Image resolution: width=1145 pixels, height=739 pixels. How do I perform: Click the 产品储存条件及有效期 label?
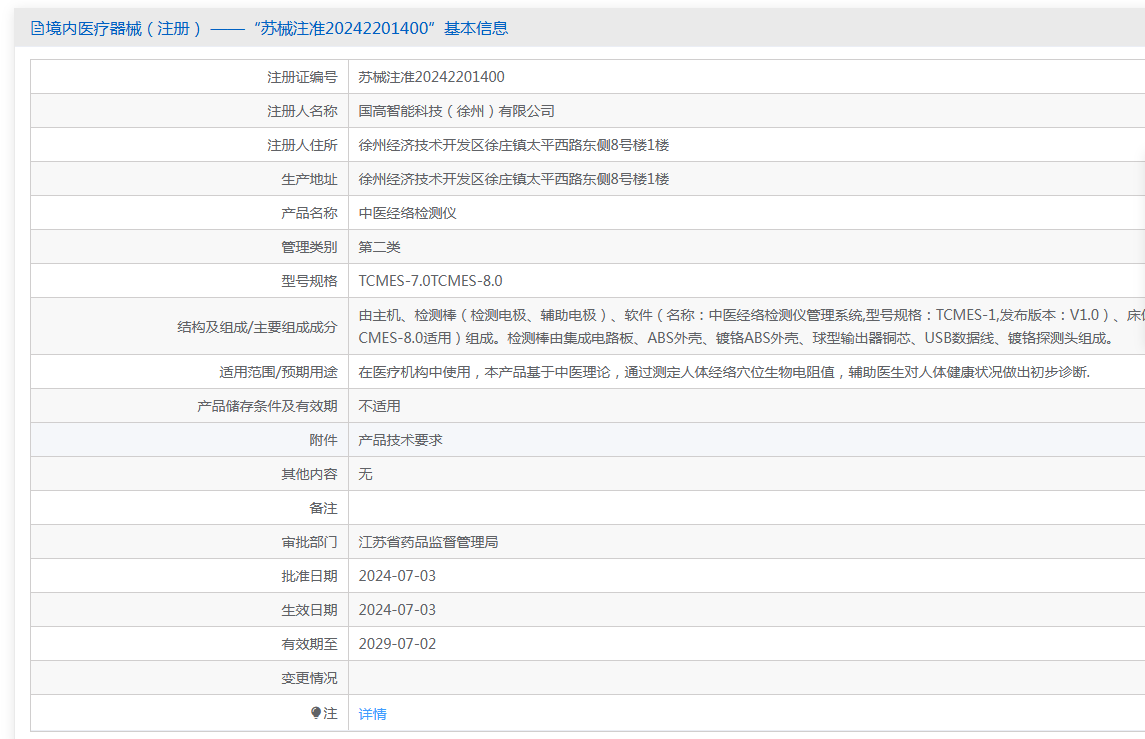[267, 406]
